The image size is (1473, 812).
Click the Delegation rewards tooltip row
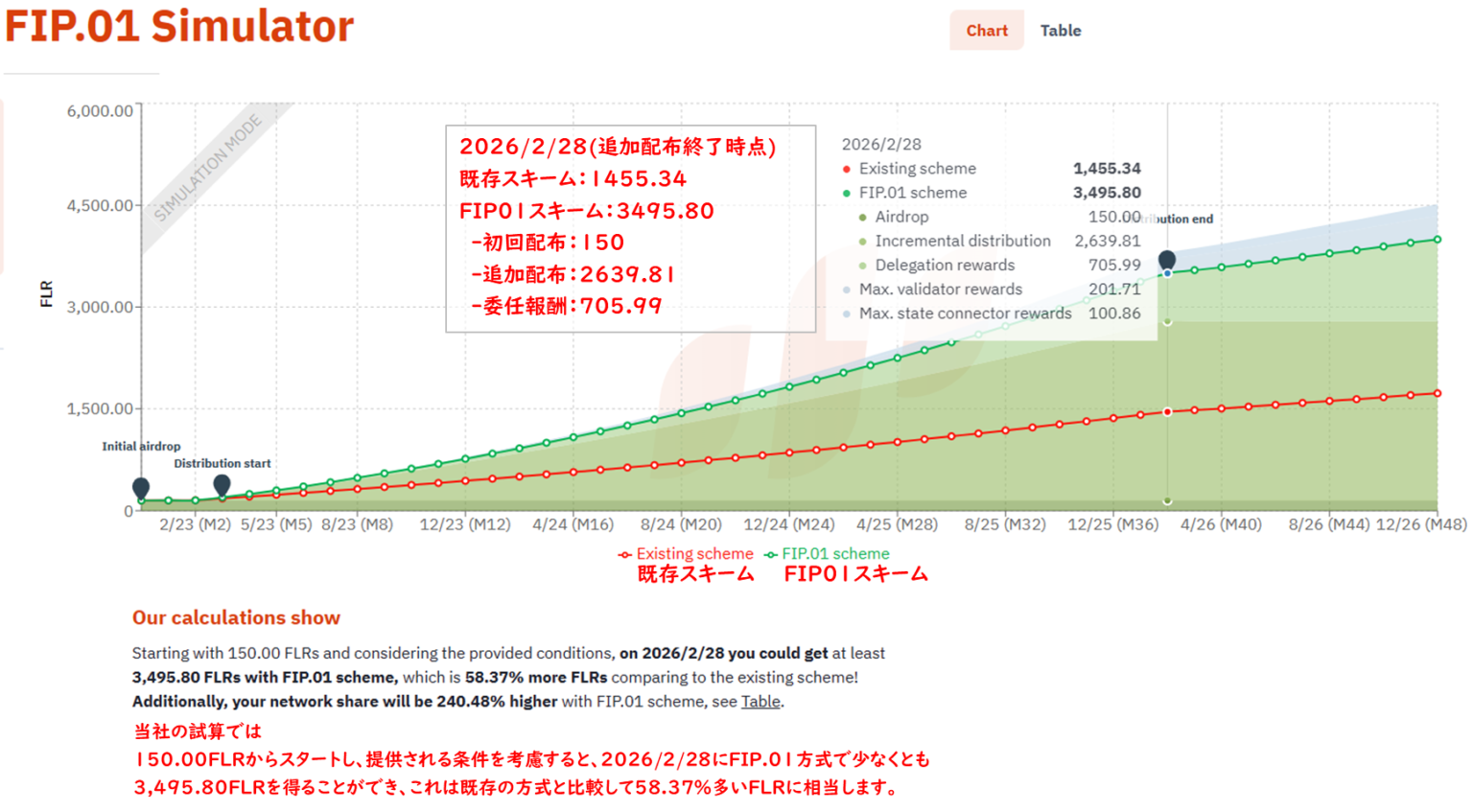[x=945, y=266]
